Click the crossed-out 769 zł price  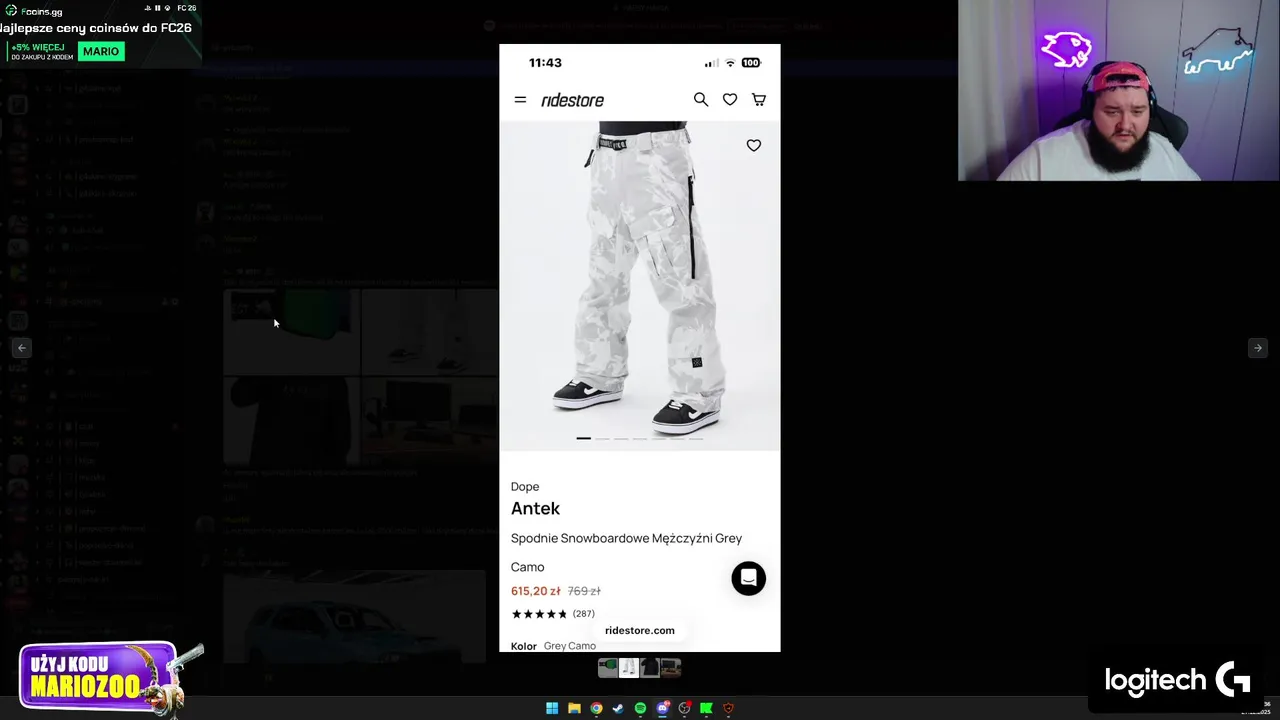coord(584,591)
